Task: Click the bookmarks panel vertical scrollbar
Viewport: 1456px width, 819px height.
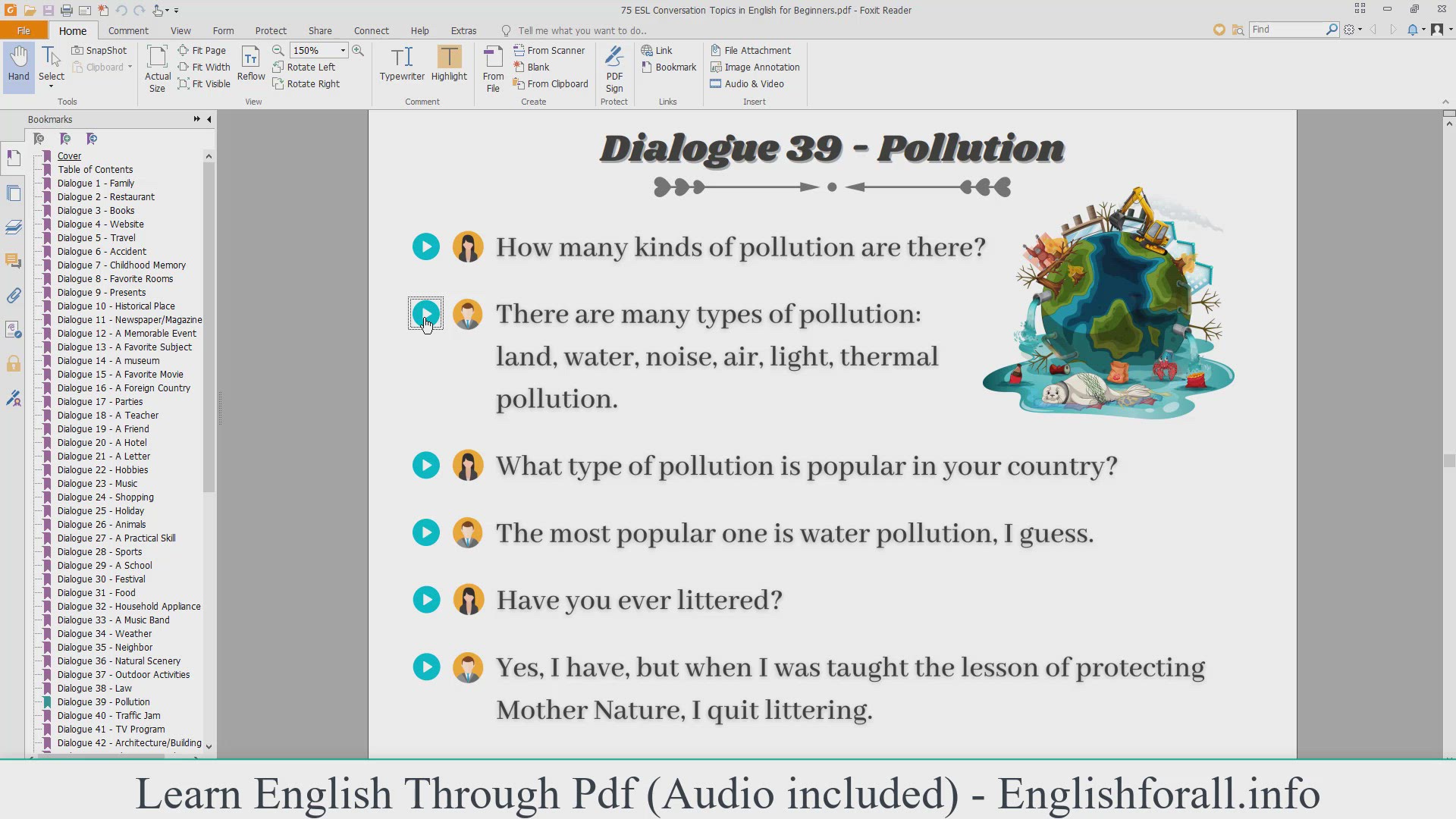Action: (x=209, y=326)
